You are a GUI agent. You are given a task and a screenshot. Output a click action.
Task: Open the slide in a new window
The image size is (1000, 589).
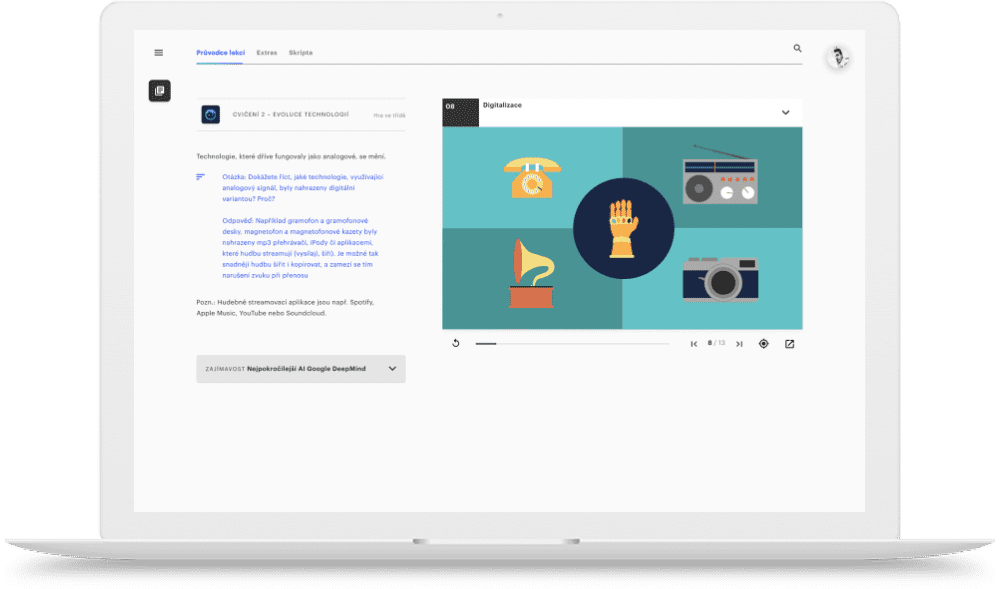pyautogui.click(x=789, y=343)
